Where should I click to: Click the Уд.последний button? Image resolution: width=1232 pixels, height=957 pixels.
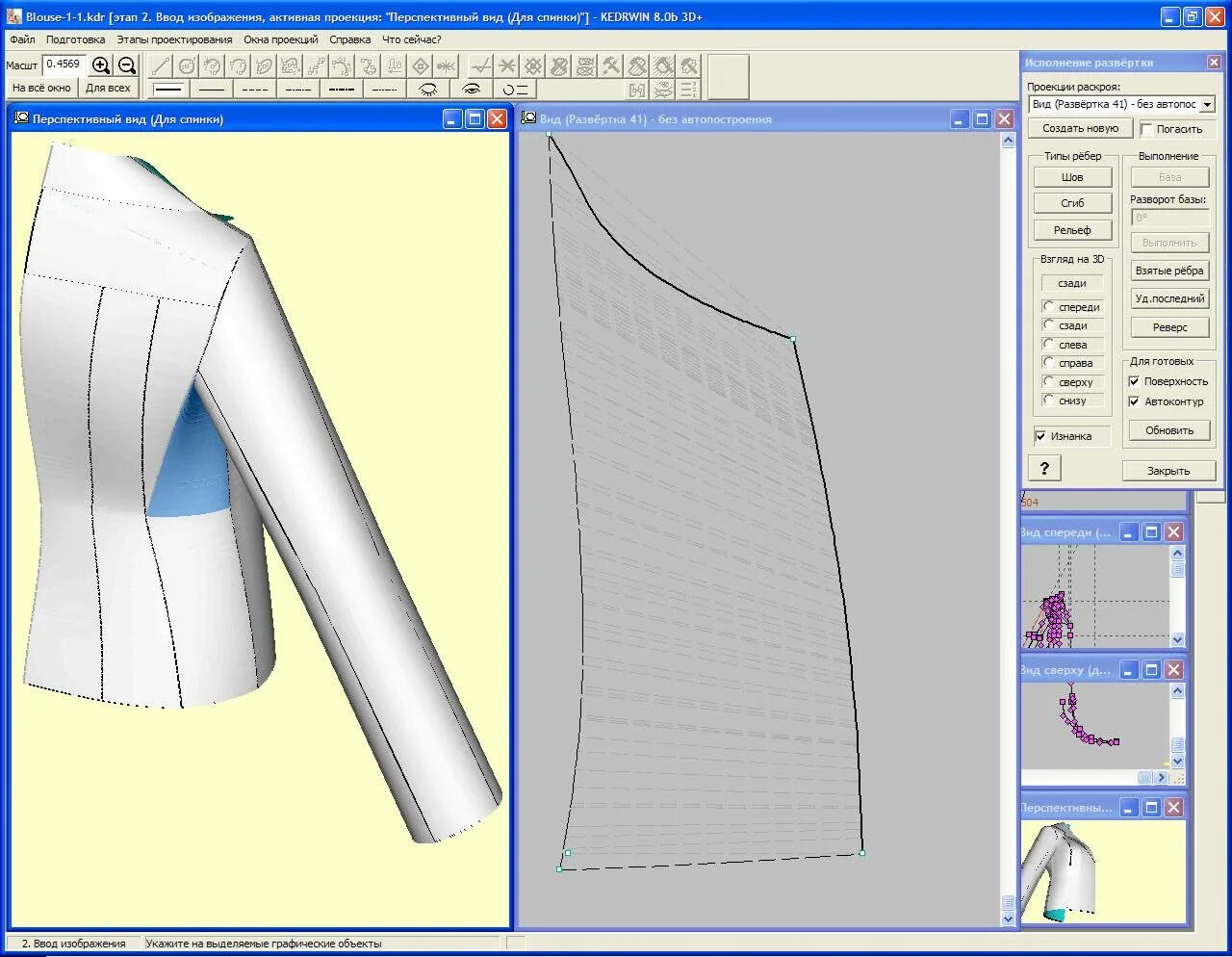(1169, 298)
